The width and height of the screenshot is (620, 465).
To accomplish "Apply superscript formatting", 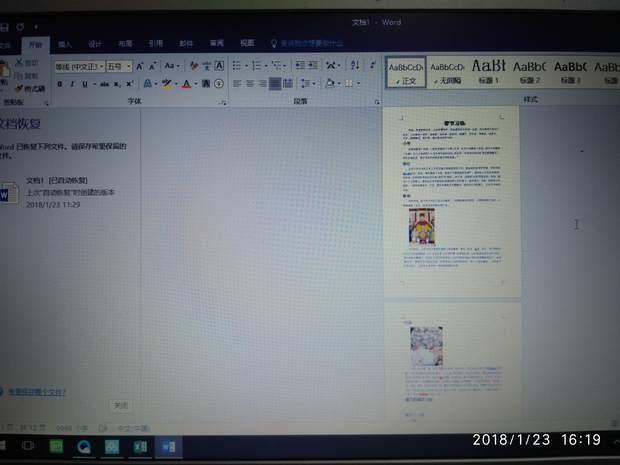I will (129, 84).
